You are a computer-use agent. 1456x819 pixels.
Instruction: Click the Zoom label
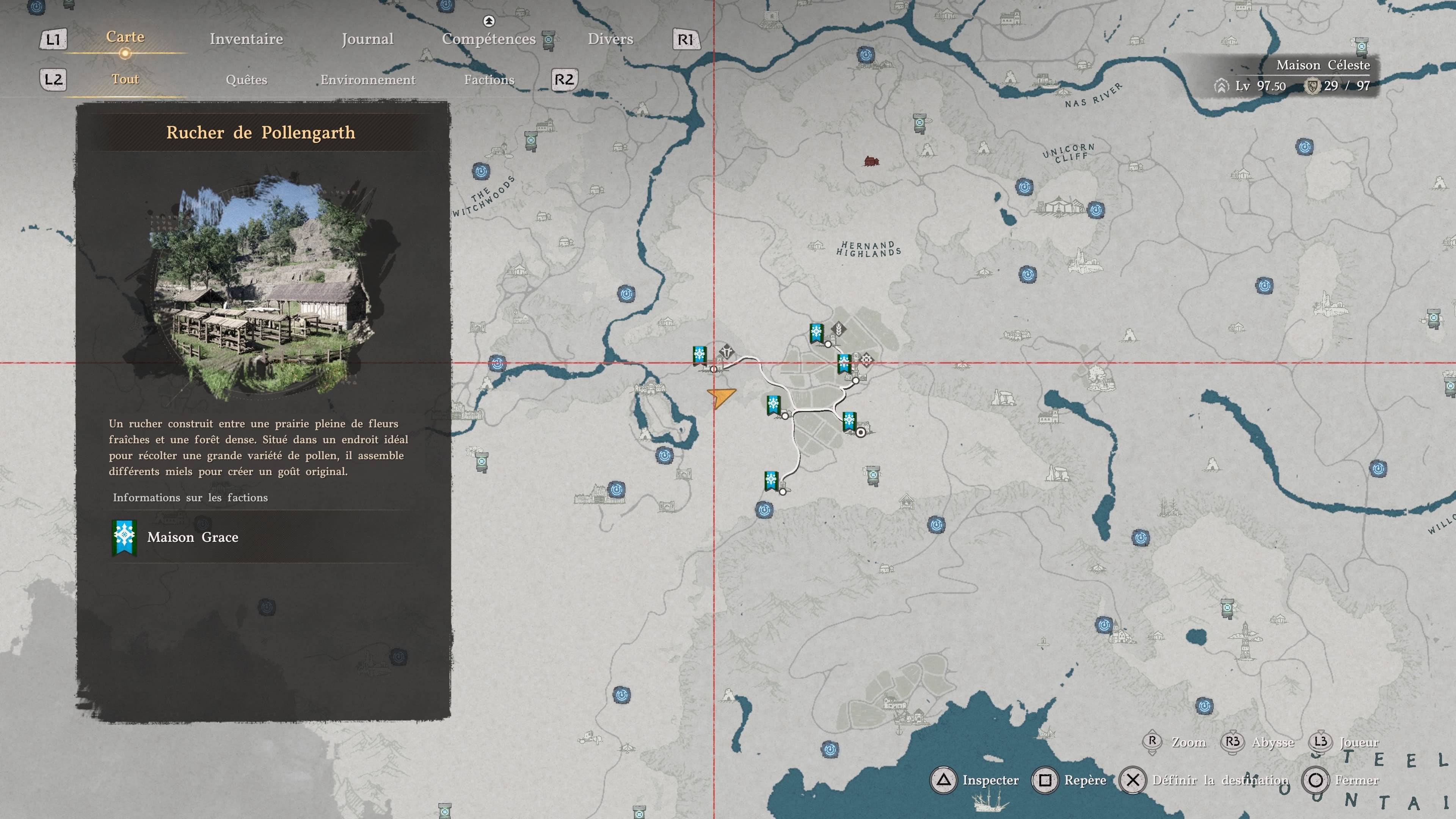pyautogui.click(x=1189, y=742)
